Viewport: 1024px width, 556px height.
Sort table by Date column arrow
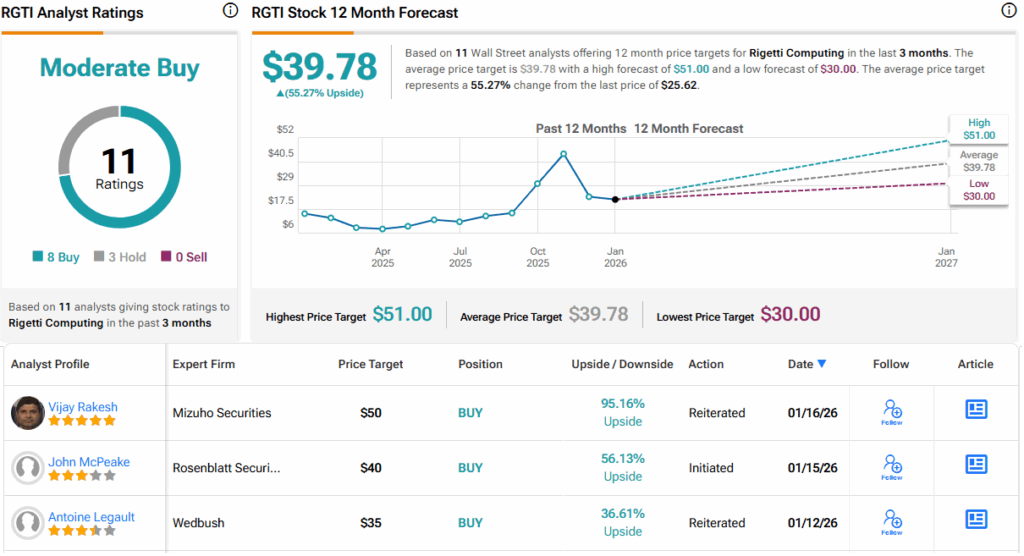(822, 364)
